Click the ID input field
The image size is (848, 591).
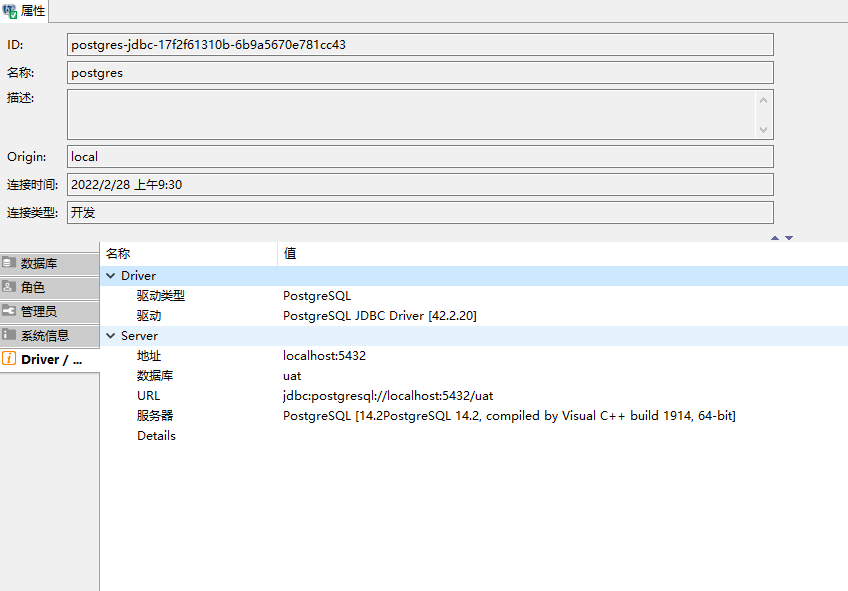click(420, 44)
